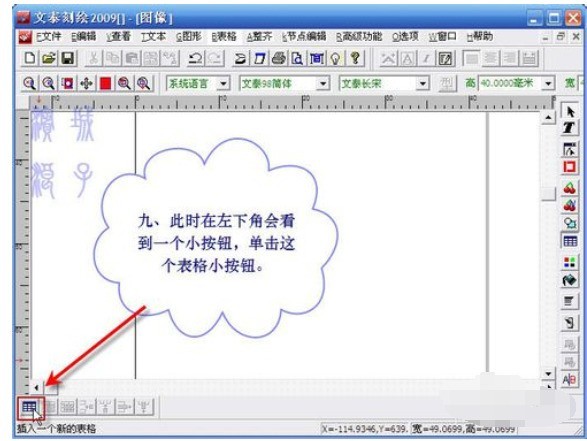Select the node edit tool
Image resolution: width=587 pixels, height=441 pixels.
click(570, 149)
